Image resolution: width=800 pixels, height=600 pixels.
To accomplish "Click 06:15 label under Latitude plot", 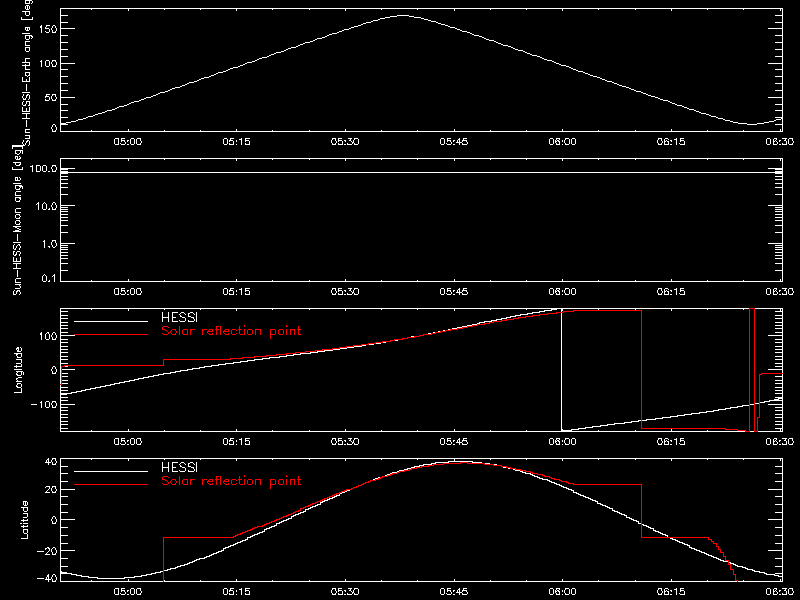I will 671,592.
